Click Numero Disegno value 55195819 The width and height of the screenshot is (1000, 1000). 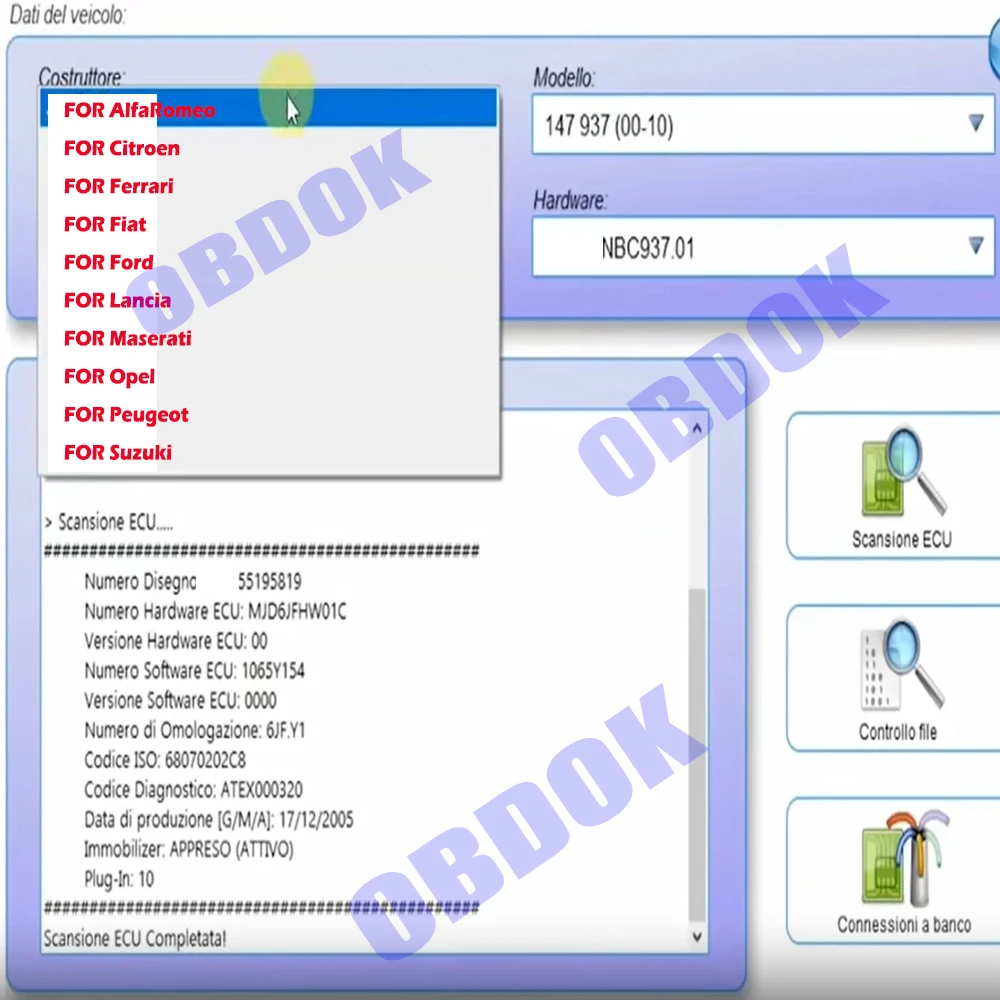point(269,582)
